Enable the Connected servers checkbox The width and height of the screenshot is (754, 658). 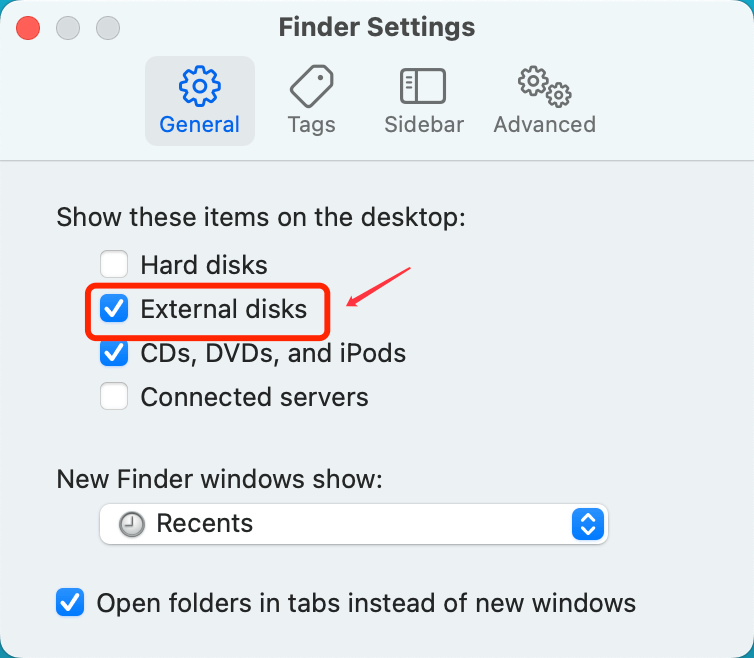tap(114, 396)
